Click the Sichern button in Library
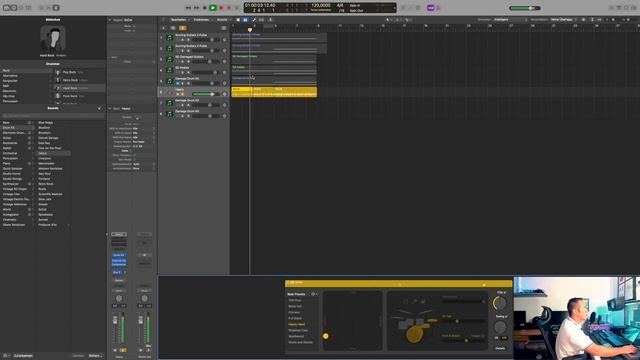 tap(95, 356)
